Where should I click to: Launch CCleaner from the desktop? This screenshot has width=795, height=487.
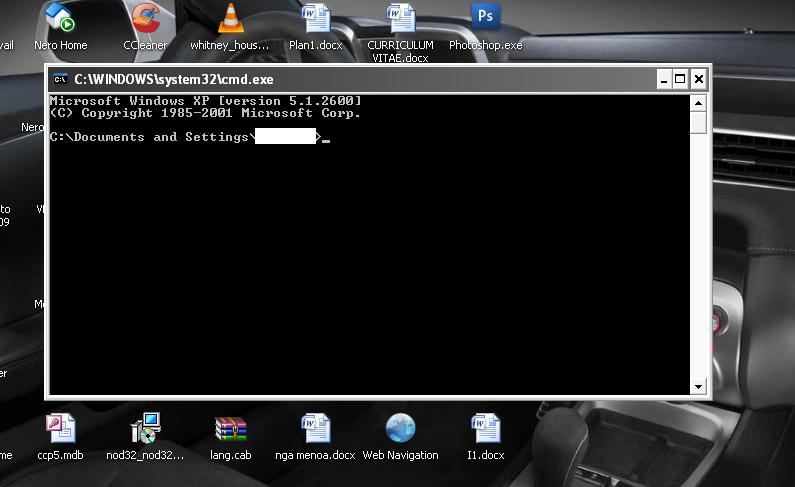click(x=145, y=20)
